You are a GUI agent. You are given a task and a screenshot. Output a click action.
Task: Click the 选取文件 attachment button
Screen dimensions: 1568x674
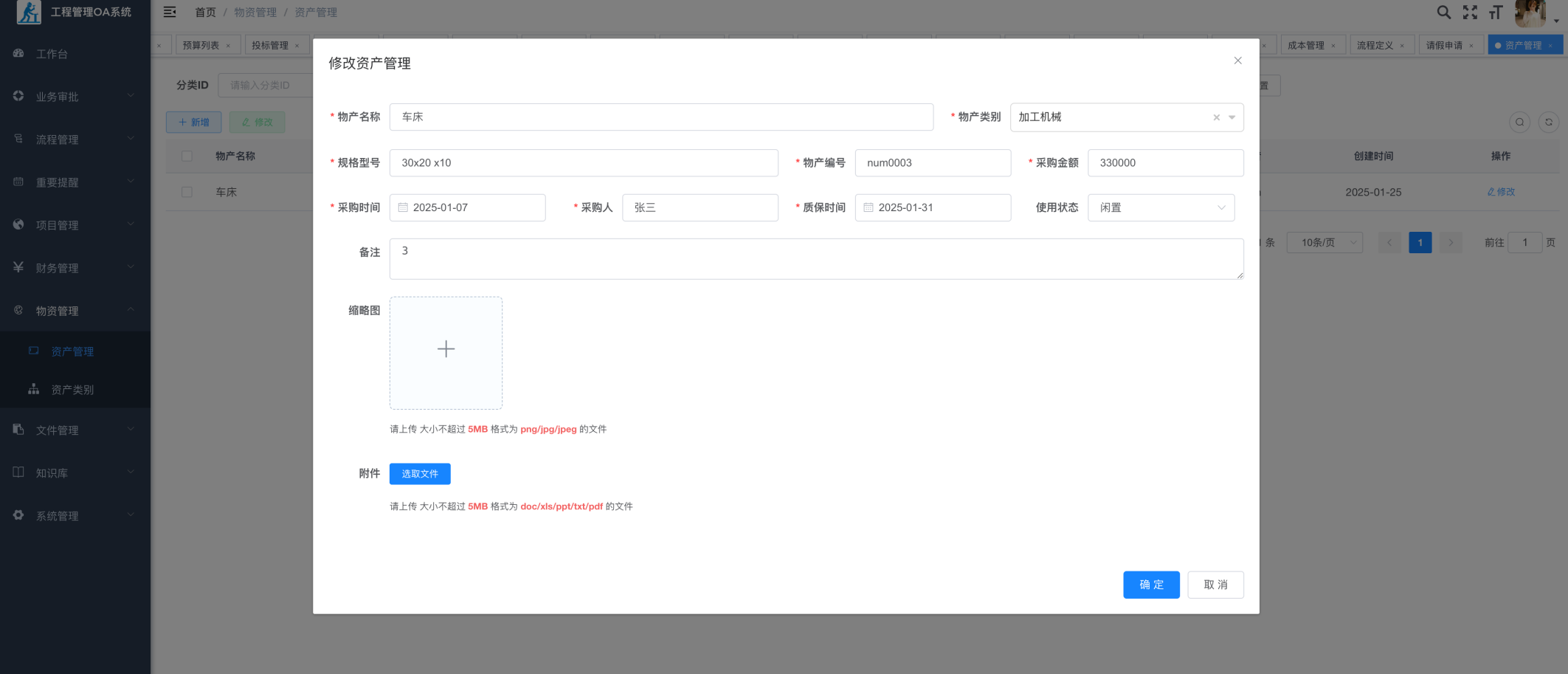[x=420, y=474]
